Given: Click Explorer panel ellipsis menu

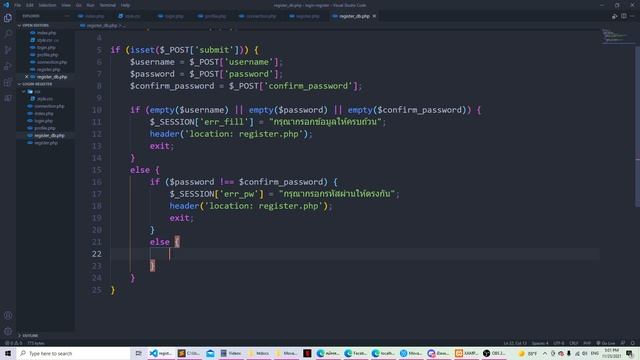Looking at the screenshot, I should coord(67,16).
